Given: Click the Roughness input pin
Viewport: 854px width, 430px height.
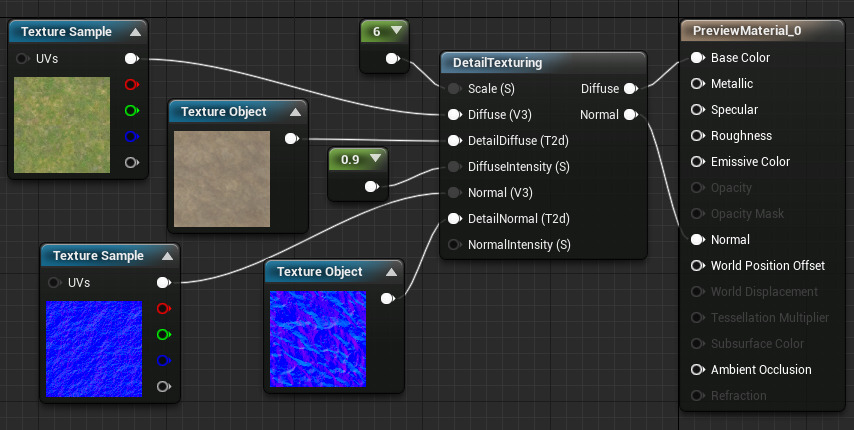Looking at the screenshot, I should pyautogui.click(x=696, y=136).
